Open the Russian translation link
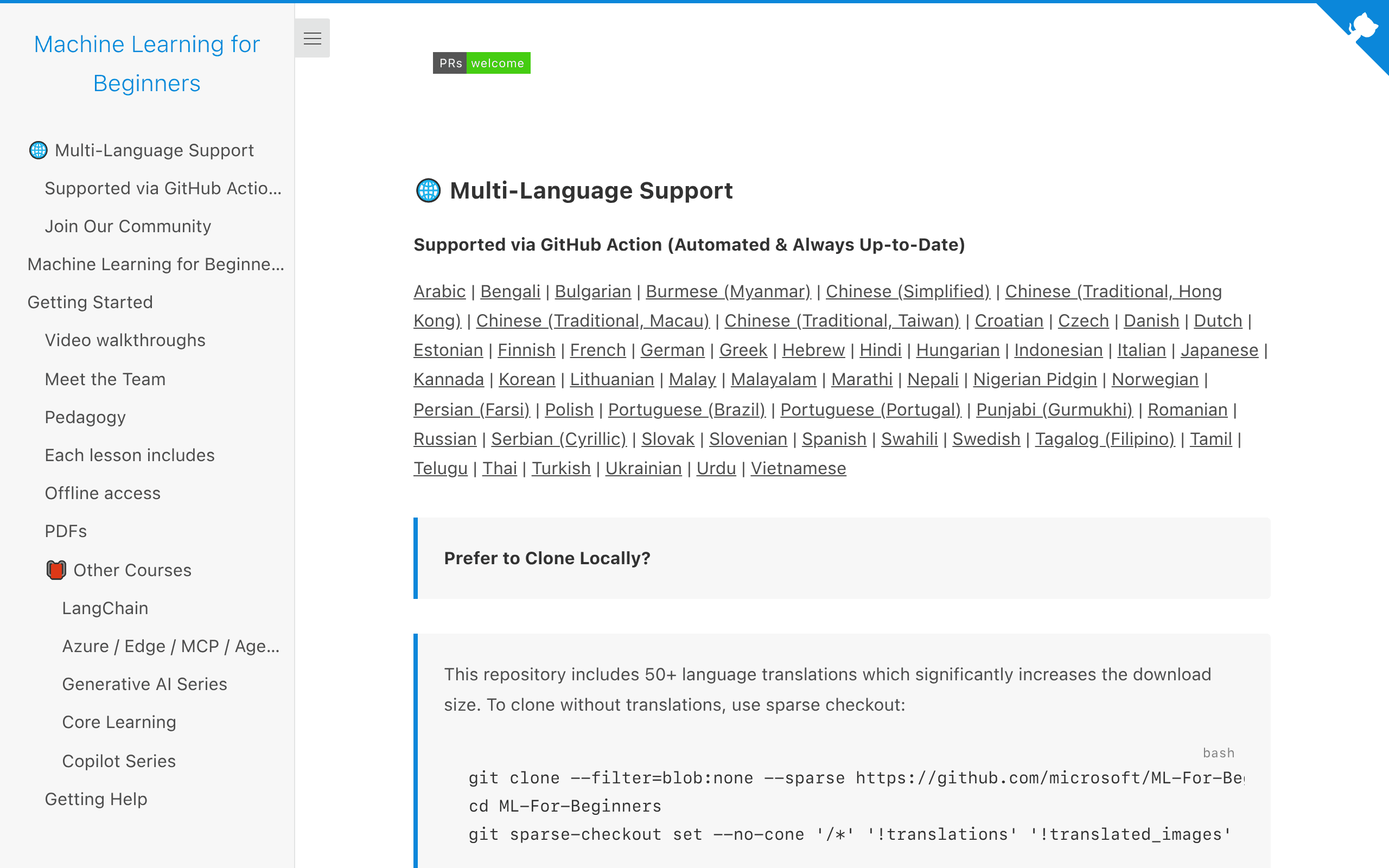1389x868 pixels. tap(445, 438)
